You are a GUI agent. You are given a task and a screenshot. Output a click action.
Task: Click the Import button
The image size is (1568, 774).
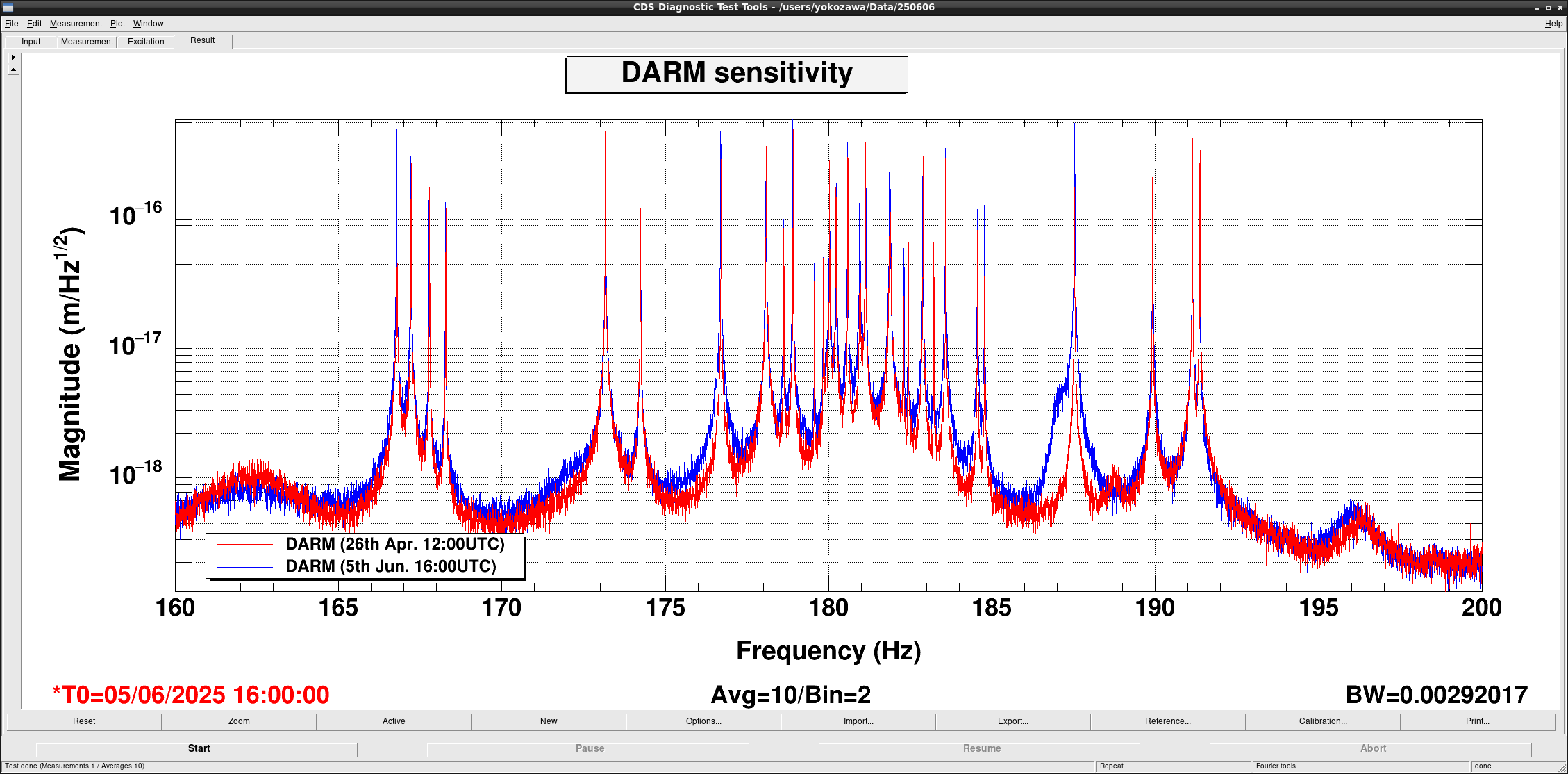tap(858, 721)
